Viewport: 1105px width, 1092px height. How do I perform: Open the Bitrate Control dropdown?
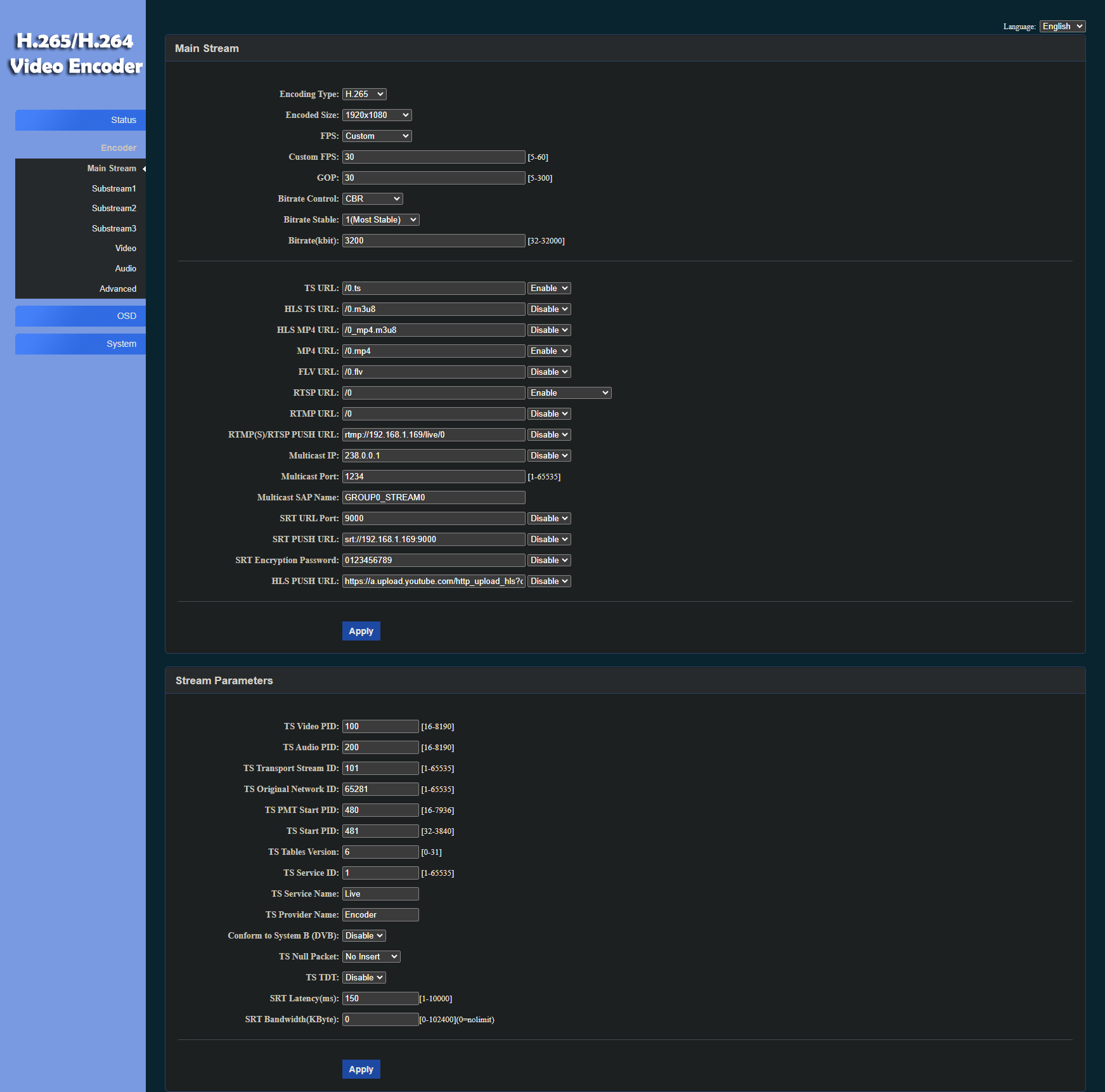coord(372,198)
